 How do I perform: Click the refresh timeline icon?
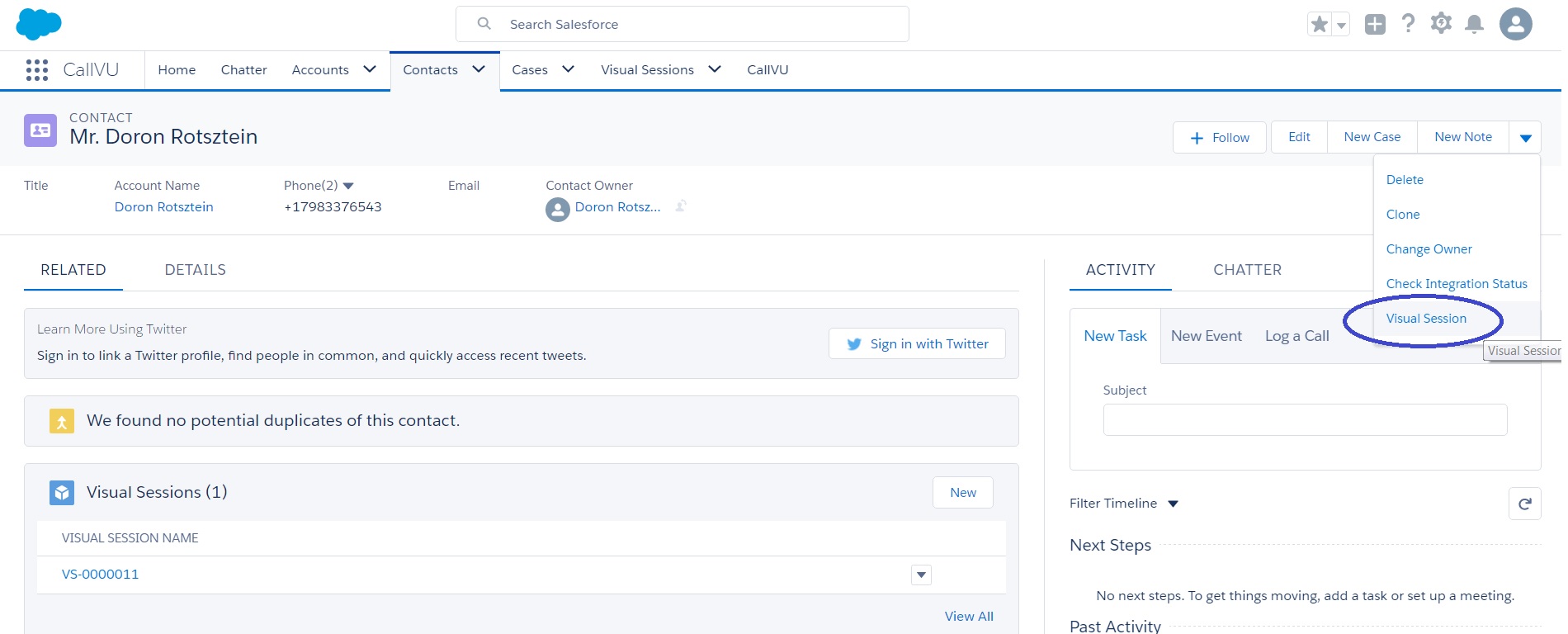pyautogui.click(x=1524, y=504)
